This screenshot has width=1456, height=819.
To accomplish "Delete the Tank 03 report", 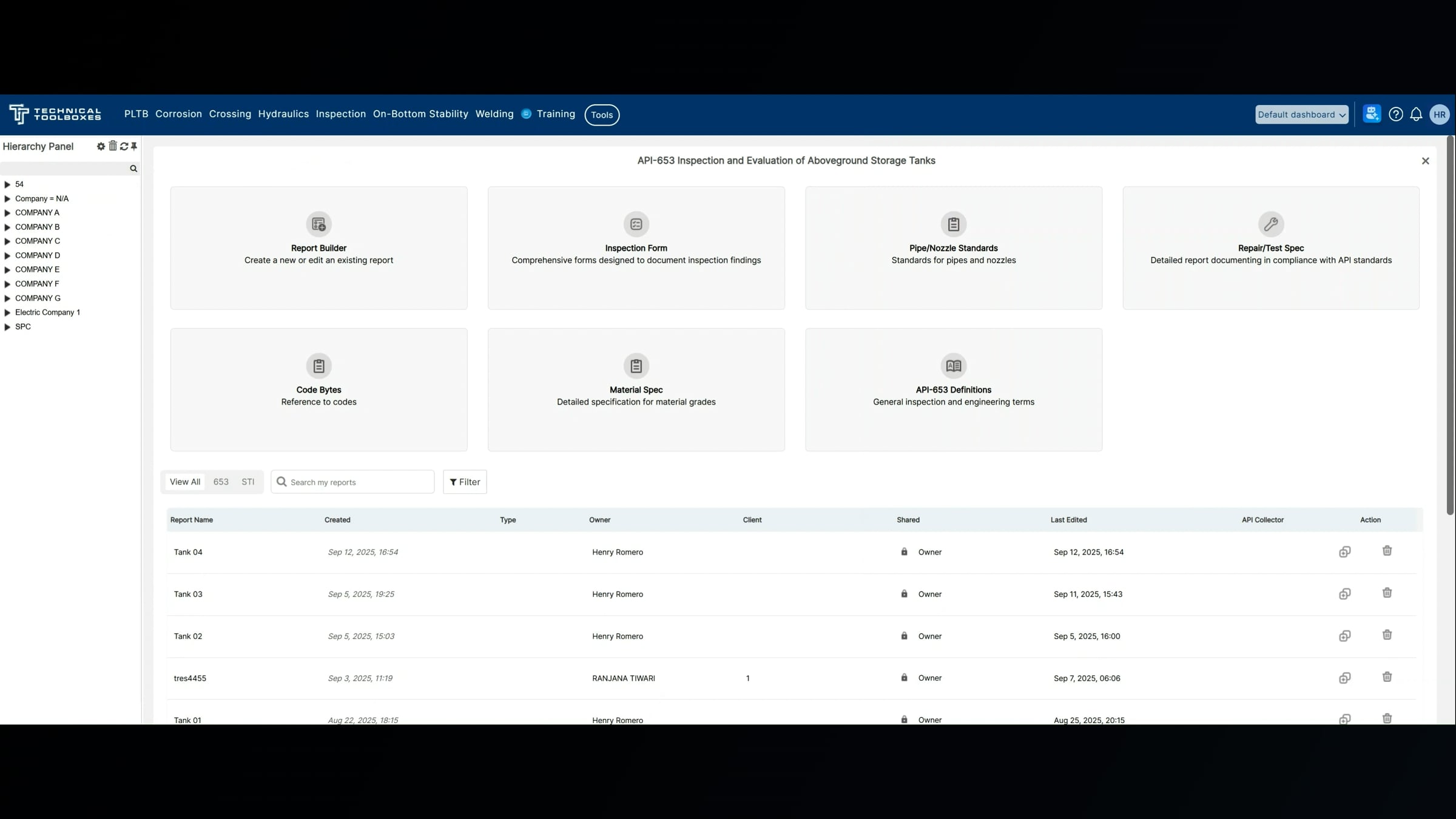I will [1387, 593].
